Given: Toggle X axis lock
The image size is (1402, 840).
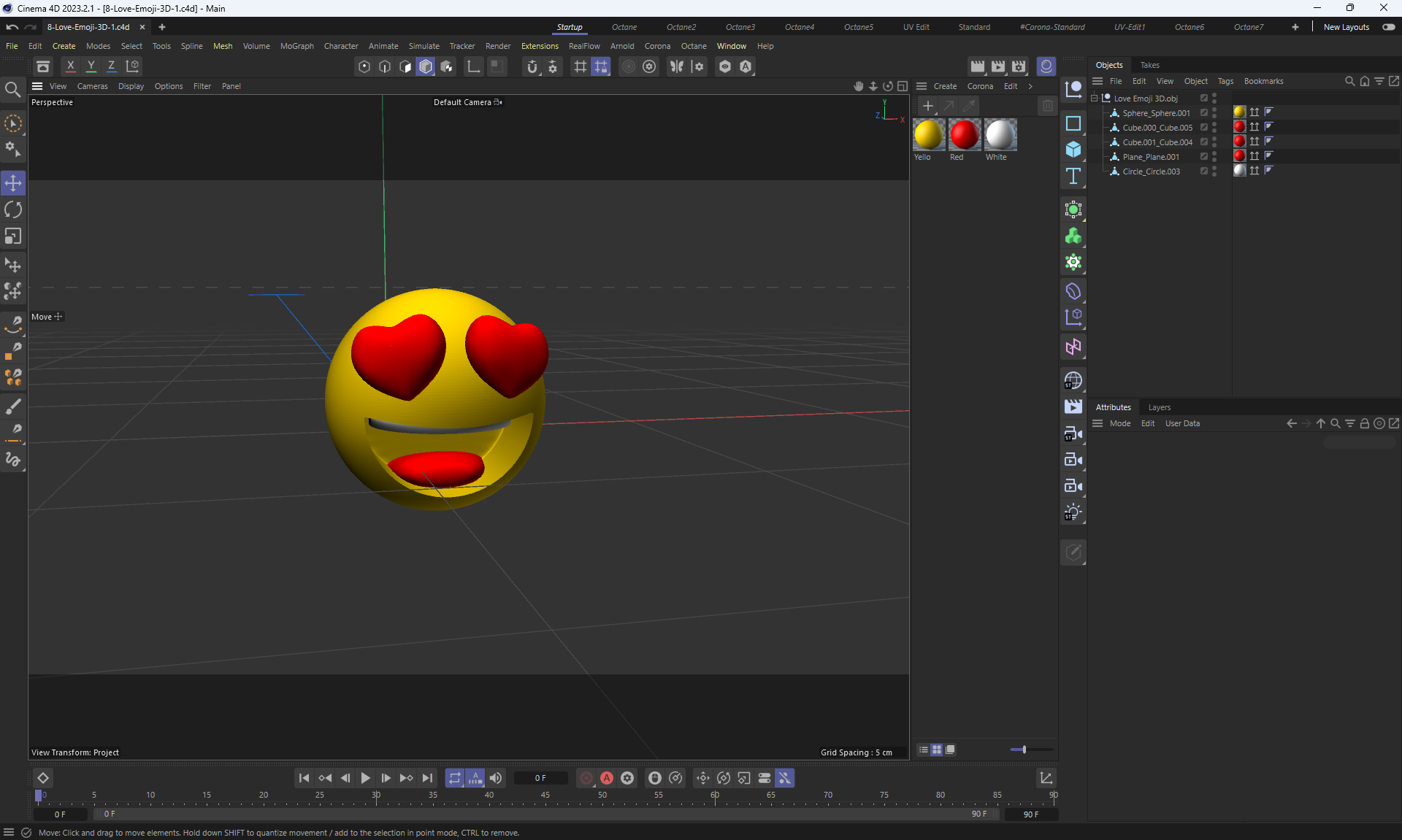Looking at the screenshot, I should [x=70, y=66].
